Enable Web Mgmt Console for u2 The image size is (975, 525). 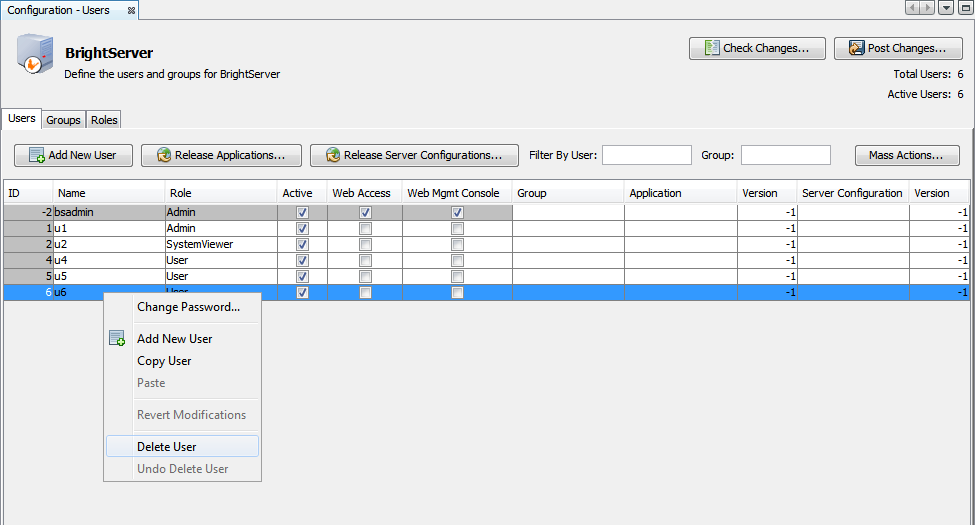[x=457, y=245]
